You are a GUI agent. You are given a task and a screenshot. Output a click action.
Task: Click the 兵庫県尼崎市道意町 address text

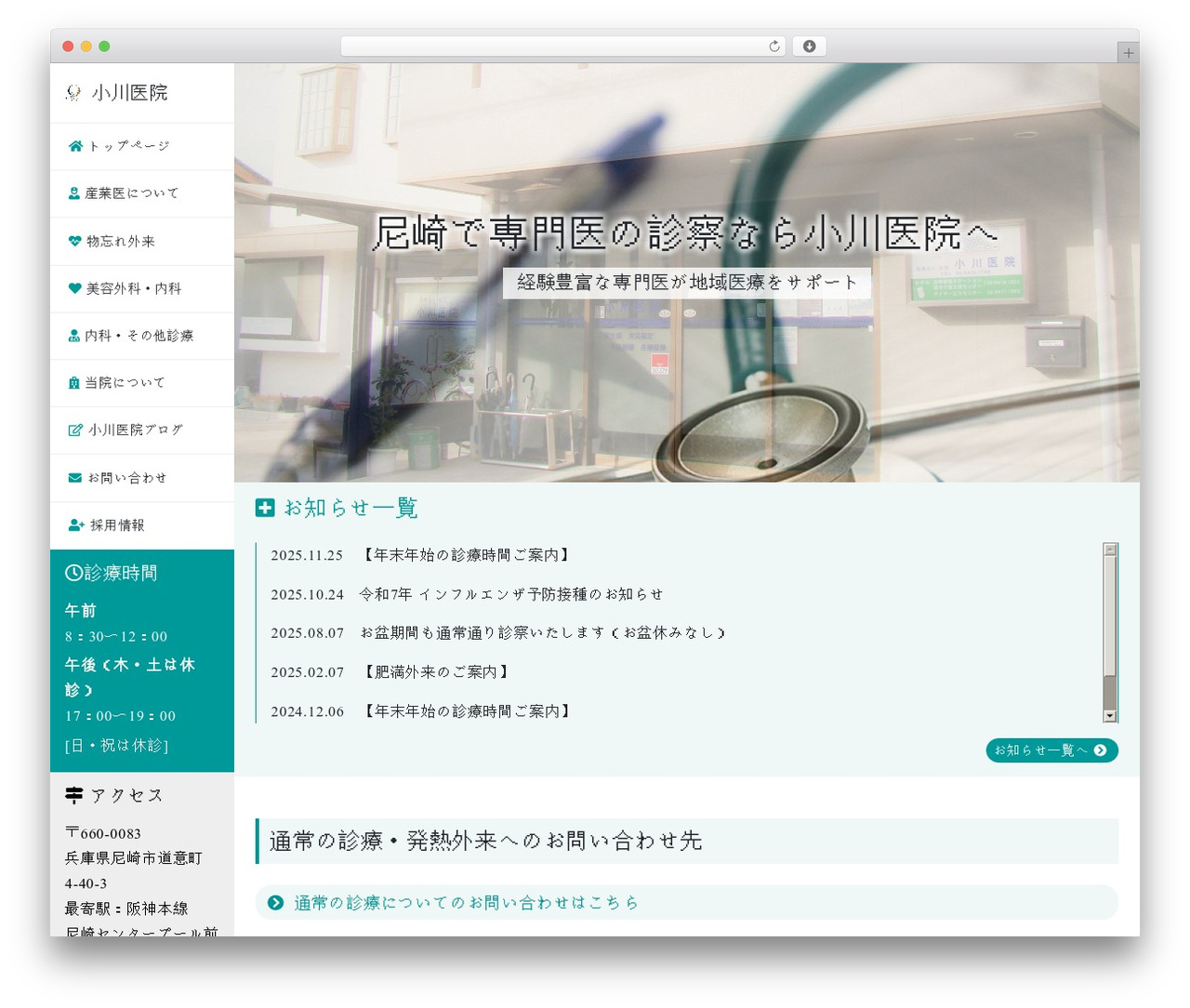tap(133, 858)
